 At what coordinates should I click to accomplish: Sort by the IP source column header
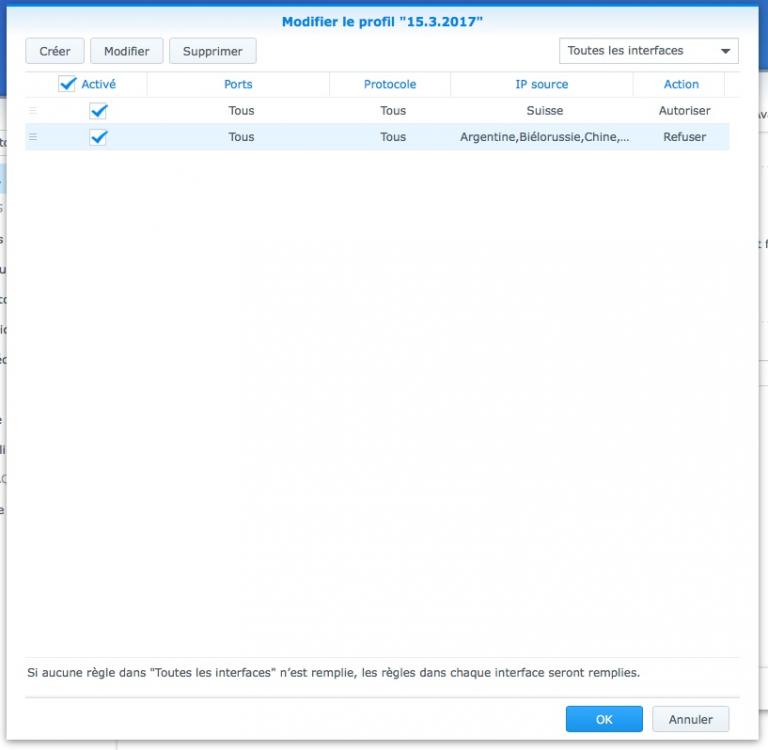click(x=542, y=84)
